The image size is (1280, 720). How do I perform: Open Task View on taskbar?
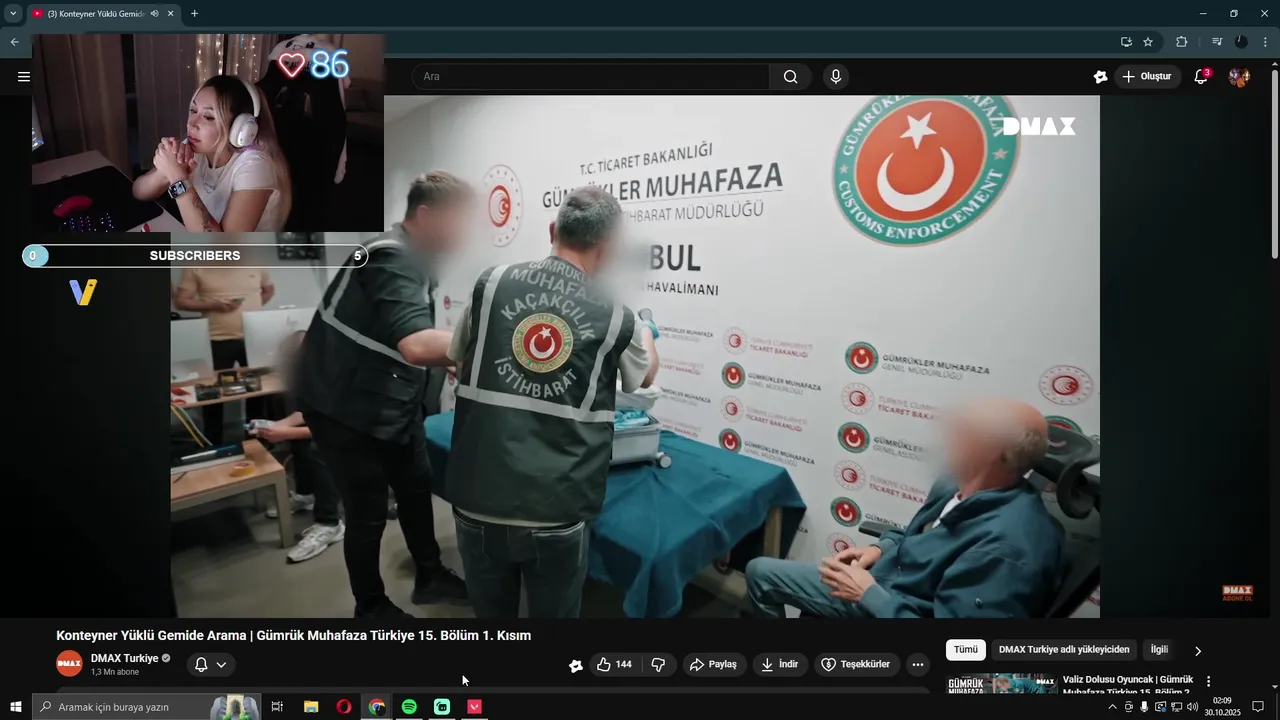tap(277, 707)
